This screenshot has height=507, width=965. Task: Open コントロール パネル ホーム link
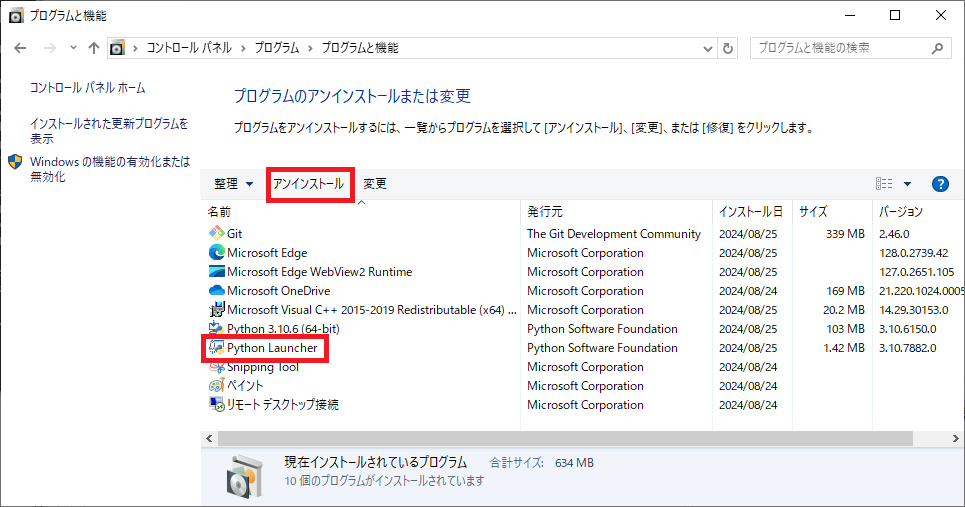pos(88,88)
